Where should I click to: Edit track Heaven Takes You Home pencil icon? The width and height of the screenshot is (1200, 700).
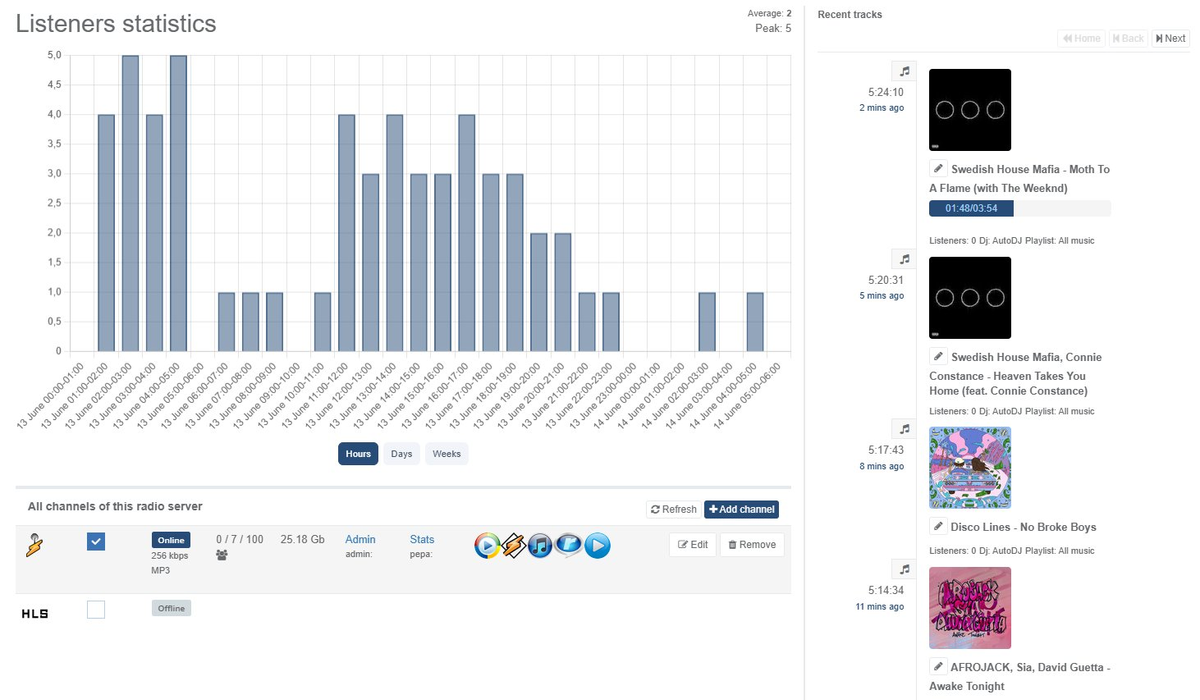pyautogui.click(x=938, y=357)
